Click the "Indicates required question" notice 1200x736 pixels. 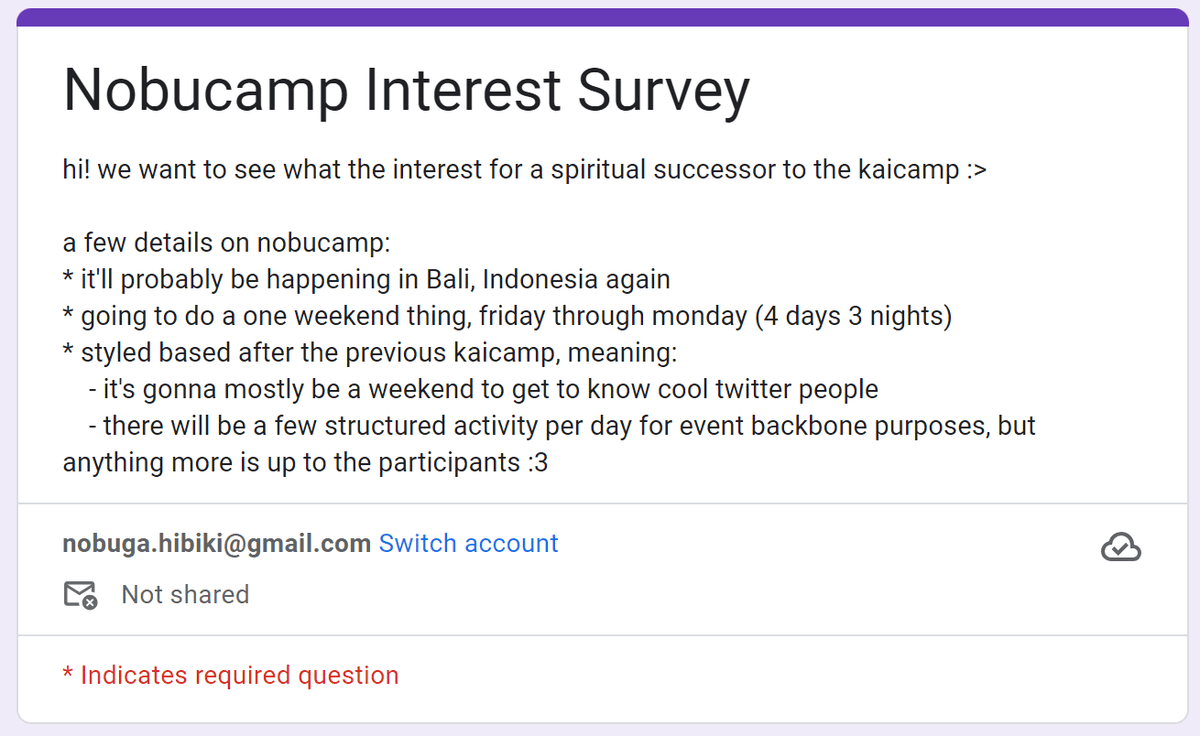pyautogui.click(x=239, y=676)
